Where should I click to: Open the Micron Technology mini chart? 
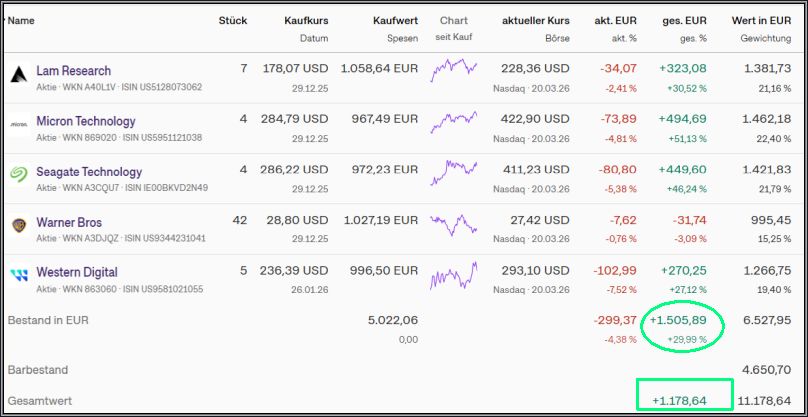(454, 121)
